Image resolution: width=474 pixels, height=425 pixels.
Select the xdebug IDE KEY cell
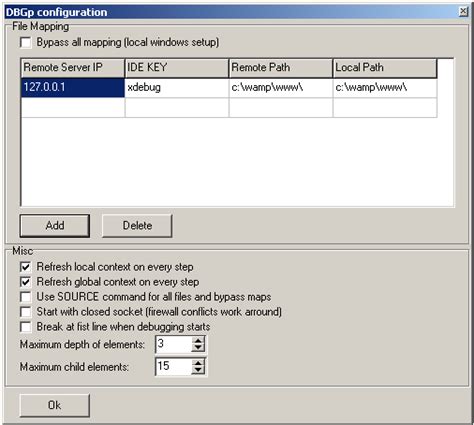click(177, 88)
